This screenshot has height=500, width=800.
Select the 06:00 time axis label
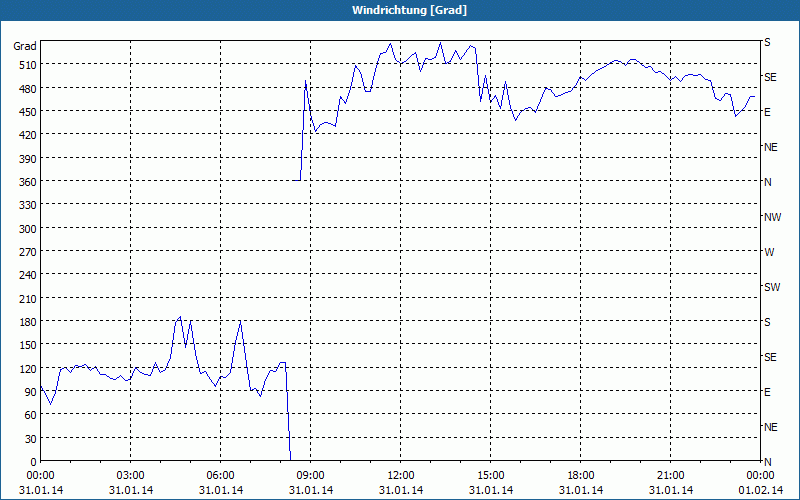(220, 476)
